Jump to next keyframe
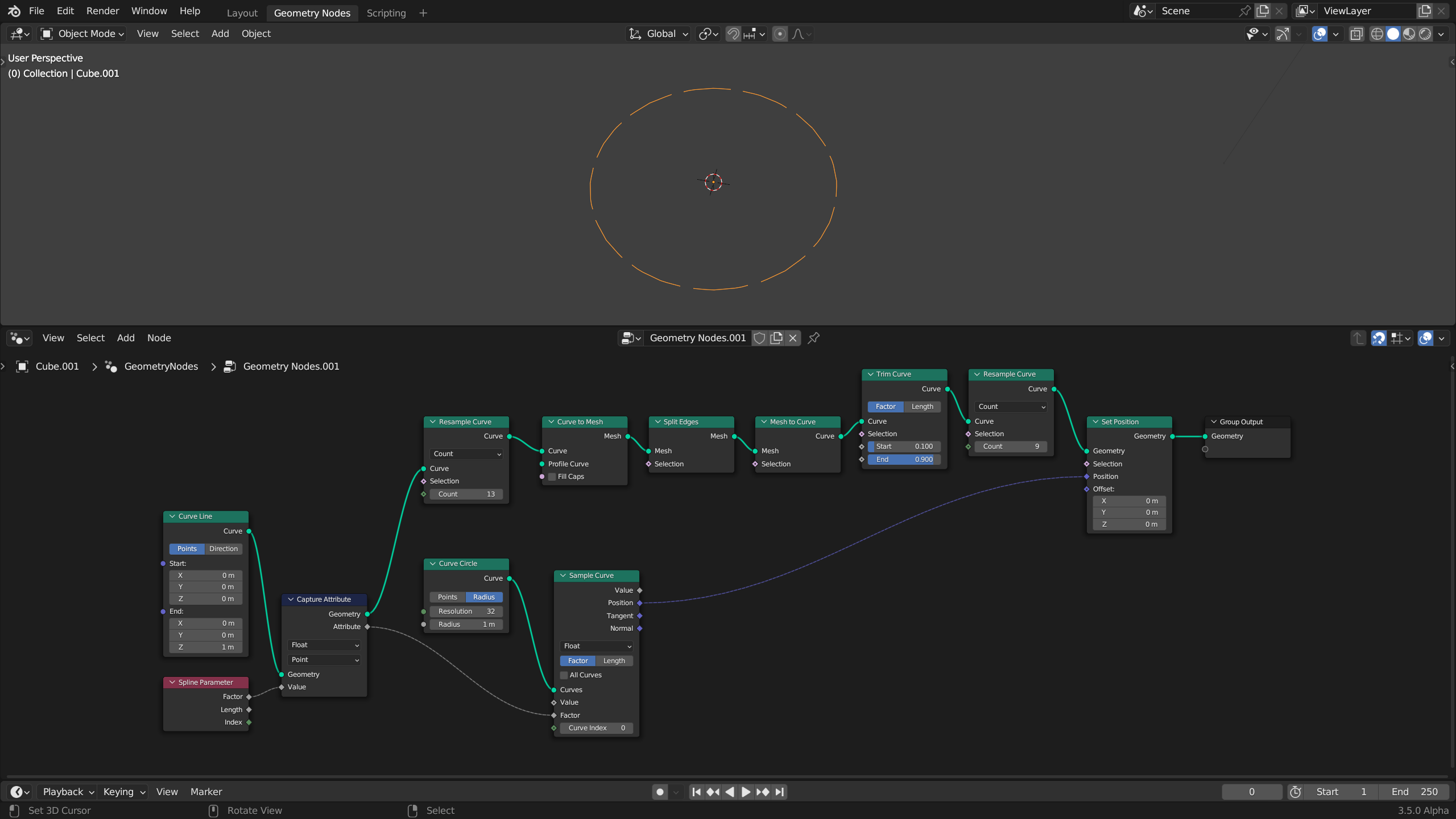The image size is (1456, 819). click(x=763, y=792)
